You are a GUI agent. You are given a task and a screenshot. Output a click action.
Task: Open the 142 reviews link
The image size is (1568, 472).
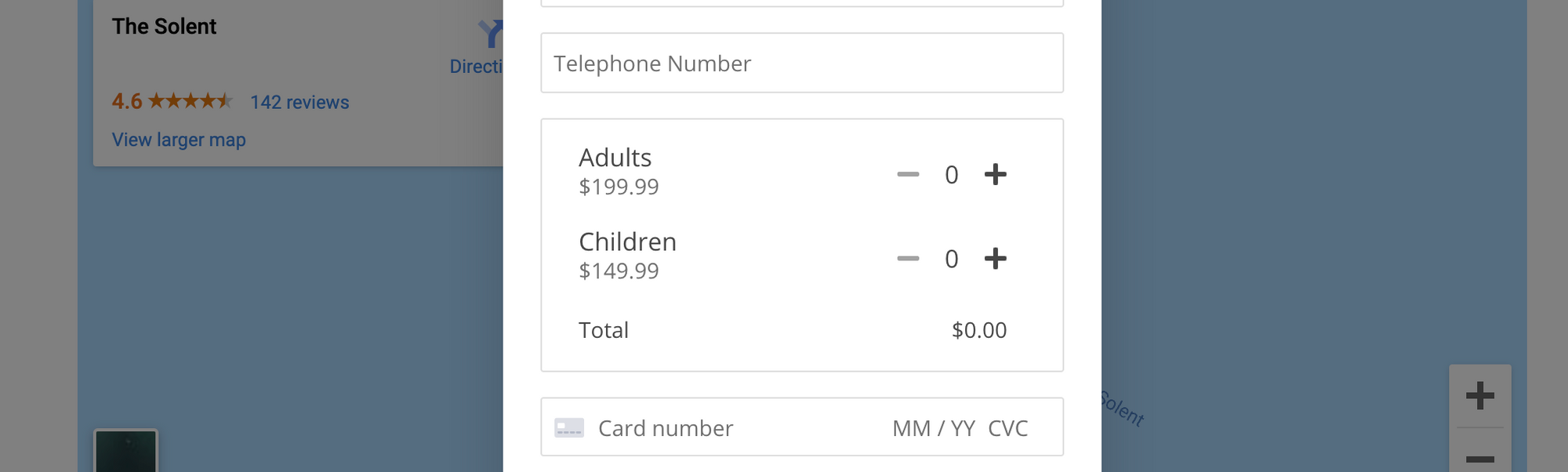click(299, 102)
